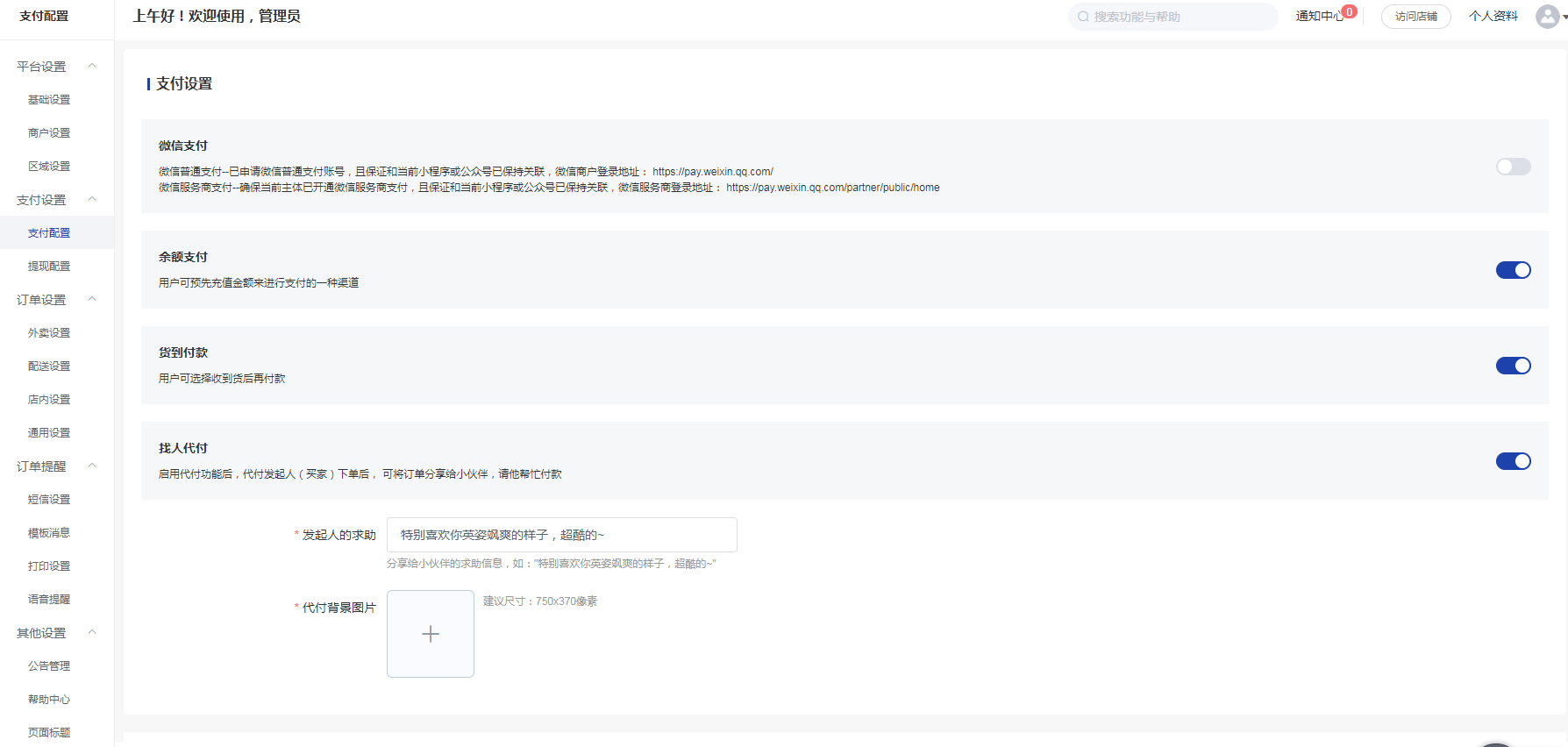The image size is (1568, 747).
Task: Open 提现配置 in sidebar
Action: tap(49, 267)
